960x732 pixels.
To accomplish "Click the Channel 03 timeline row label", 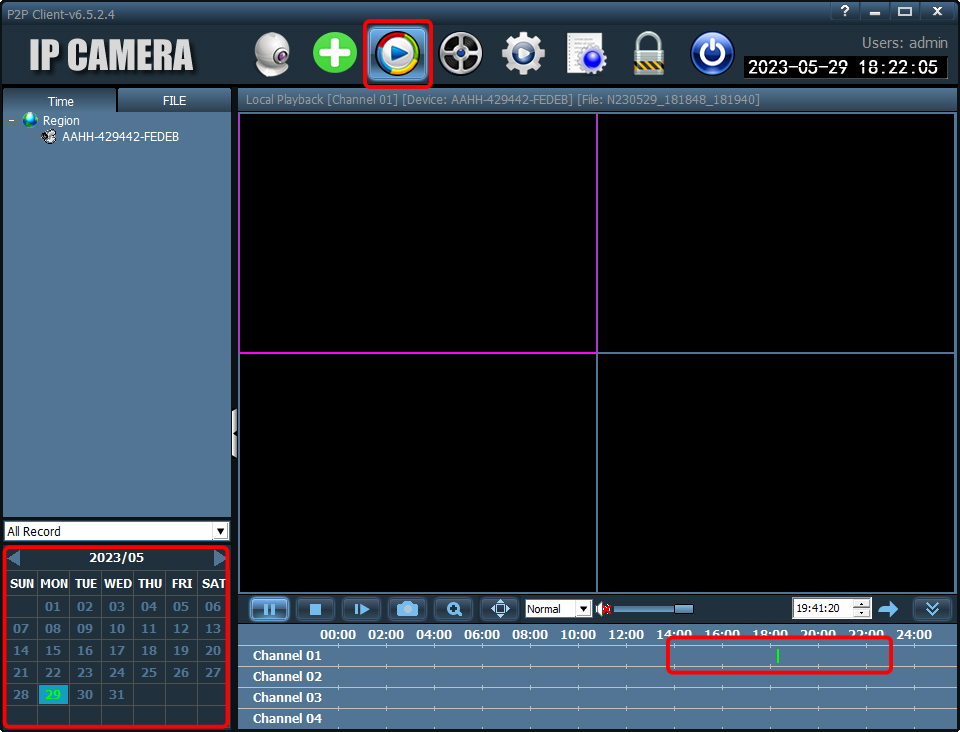I will point(287,697).
